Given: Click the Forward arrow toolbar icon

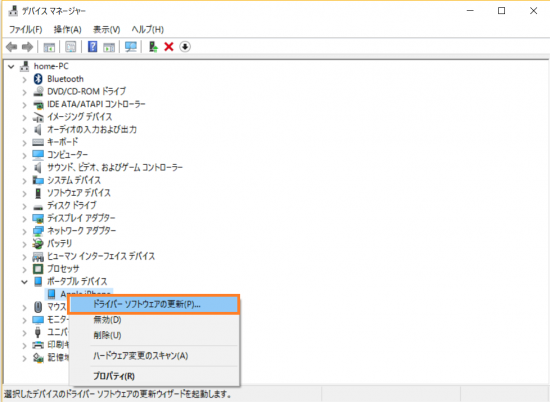Looking at the screenshot, I should [27, 47].
